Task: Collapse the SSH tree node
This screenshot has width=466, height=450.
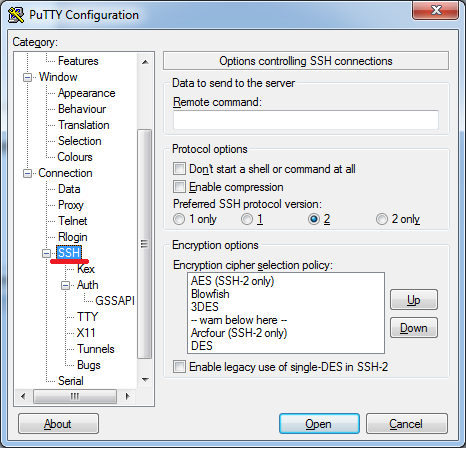Action: 46,254
